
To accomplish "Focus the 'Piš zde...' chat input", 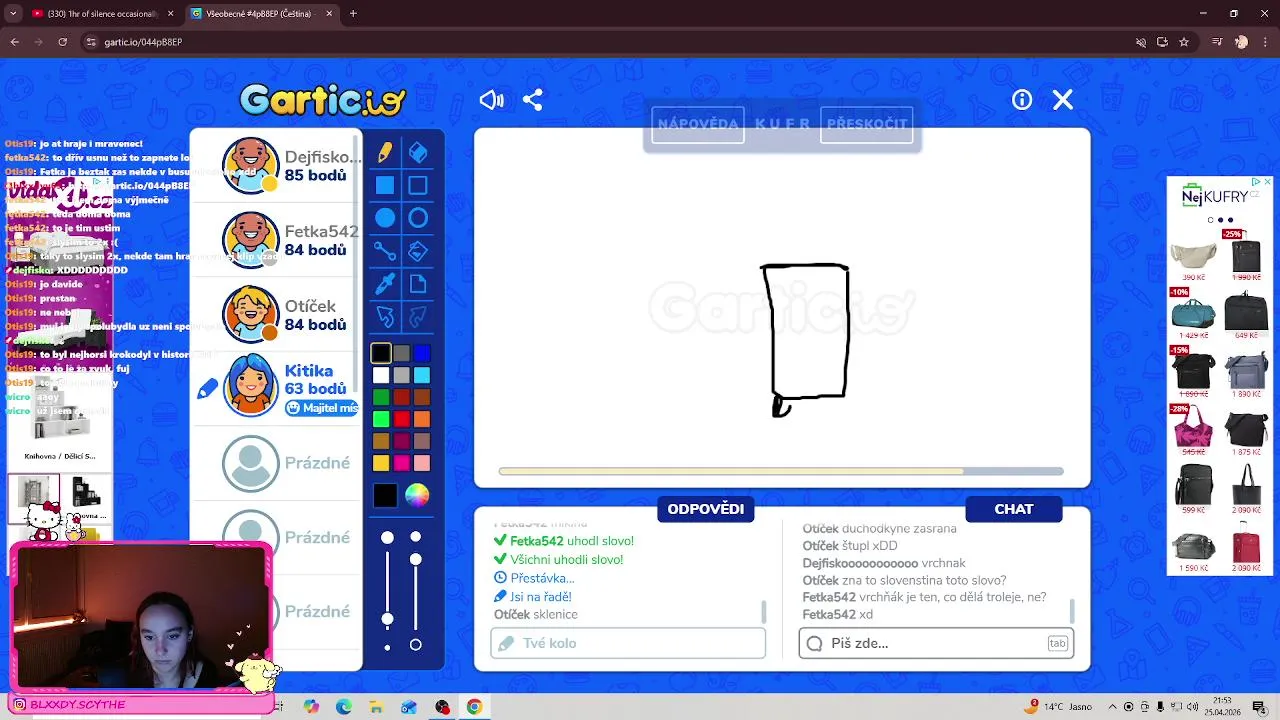I will point(936,643).
